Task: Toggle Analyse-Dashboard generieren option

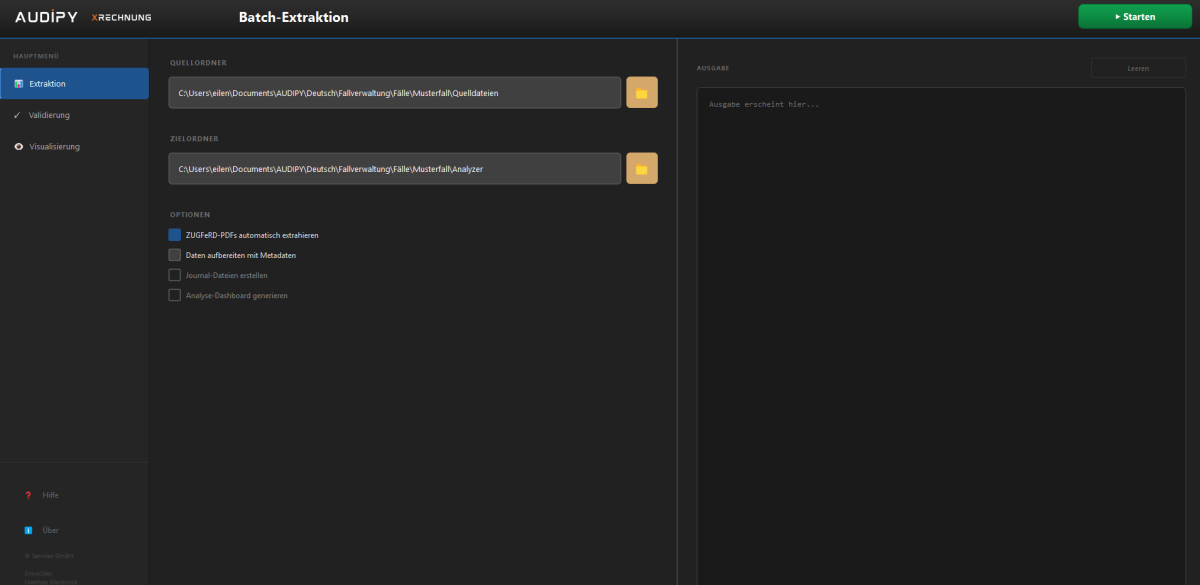Action: (175, 295)
